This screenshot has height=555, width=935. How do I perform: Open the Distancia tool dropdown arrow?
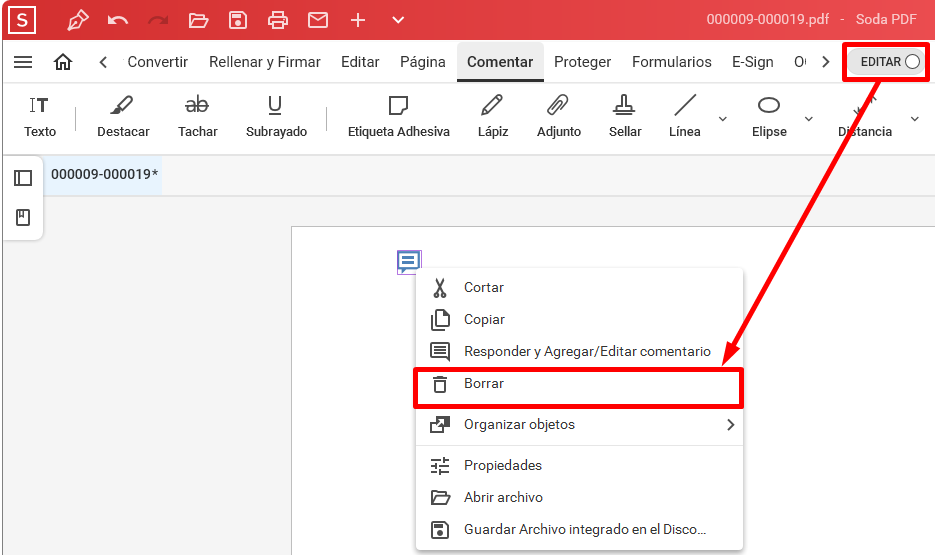(x=915, y=119)
